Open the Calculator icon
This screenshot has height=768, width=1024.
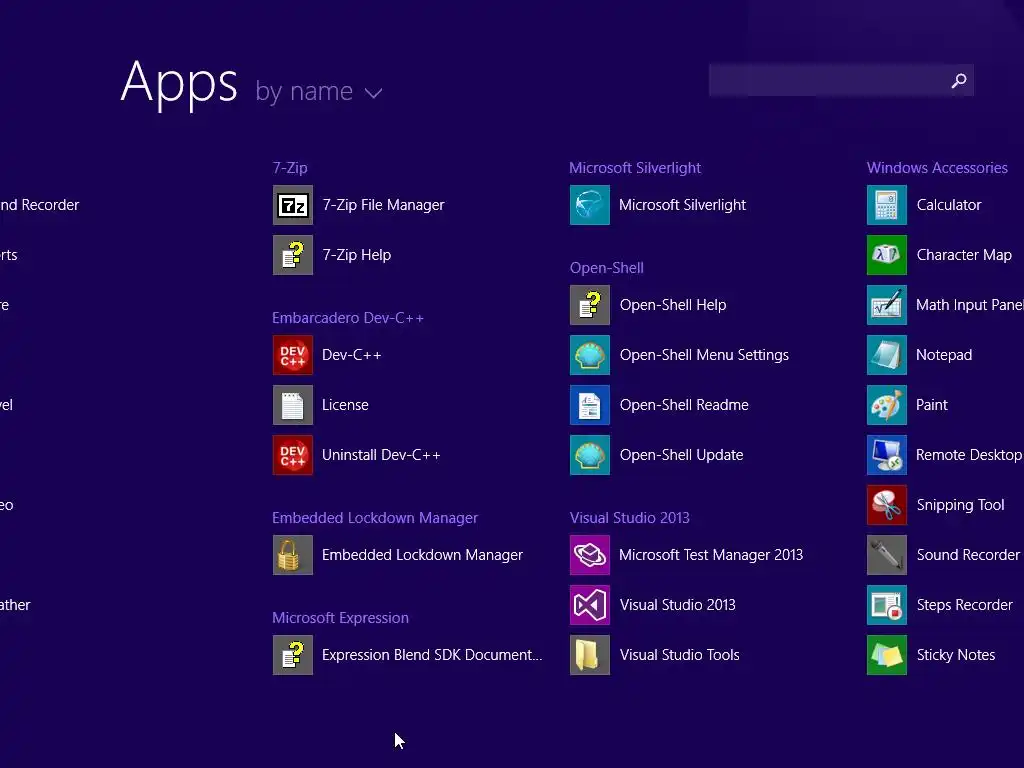[887, 205]
